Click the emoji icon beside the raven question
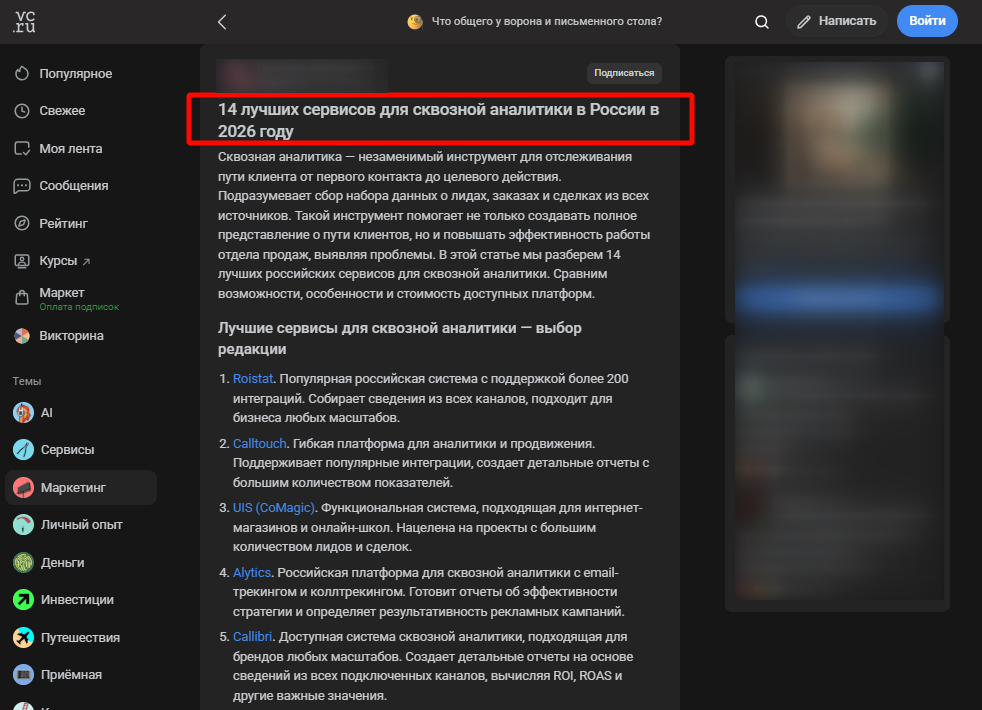This screenshot has height=710, width=982. pos(415,22)
